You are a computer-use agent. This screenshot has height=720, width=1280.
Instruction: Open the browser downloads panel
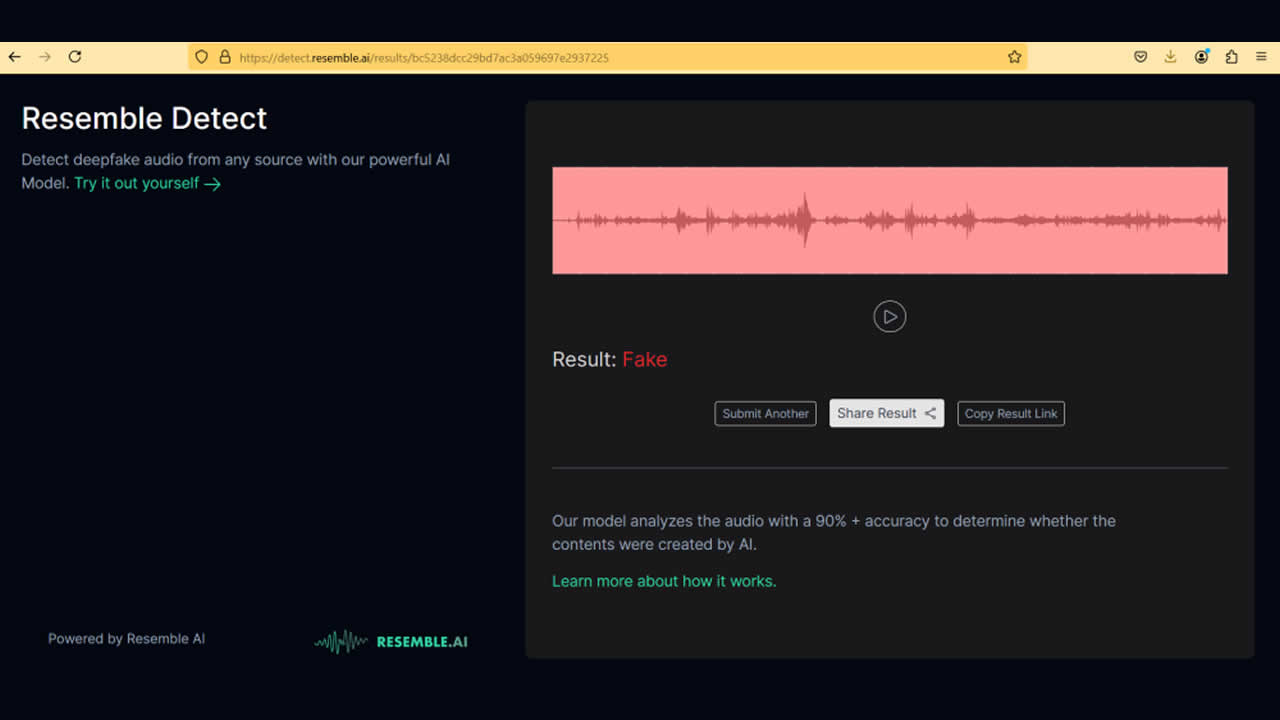(x=1170, y=57)
